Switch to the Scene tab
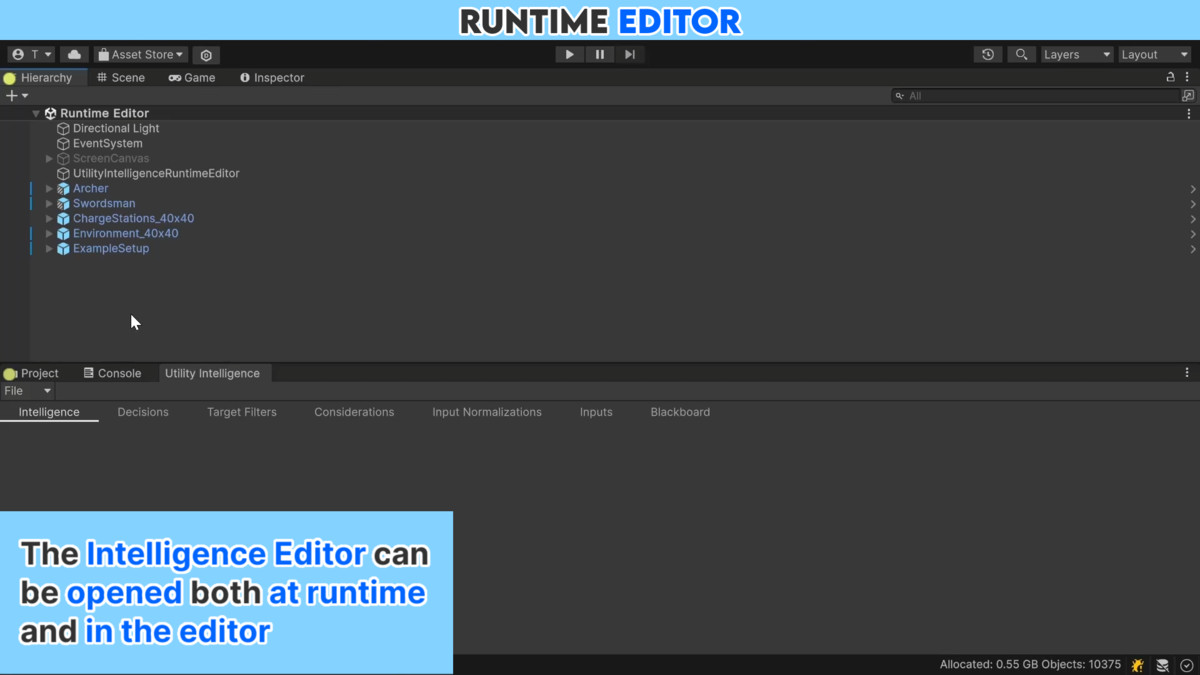Viewport: 1200px width, 675px height. coord(121,78)
